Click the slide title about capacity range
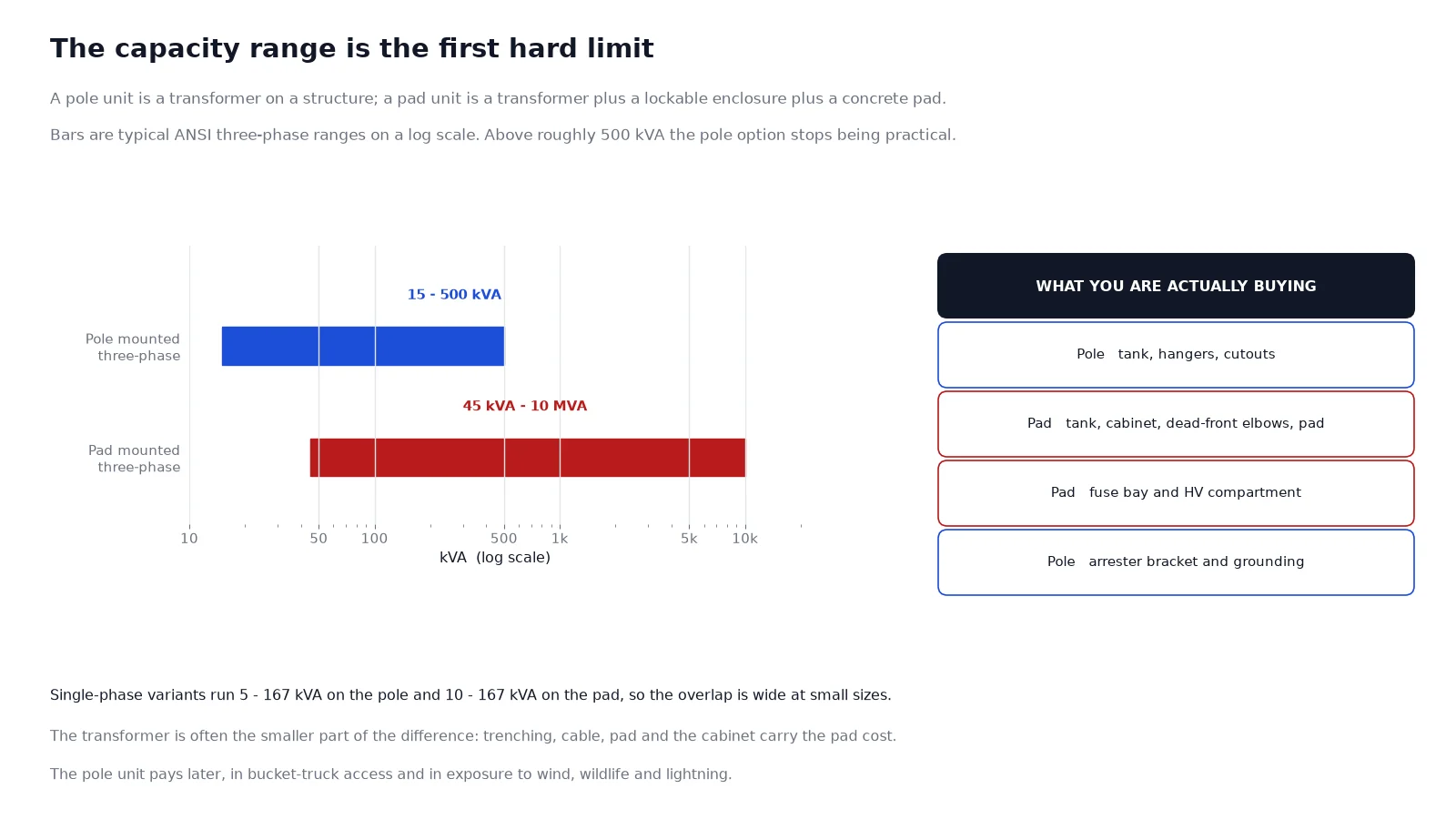1456x819 pixels. pyautogui.click(x=352, y=48)
